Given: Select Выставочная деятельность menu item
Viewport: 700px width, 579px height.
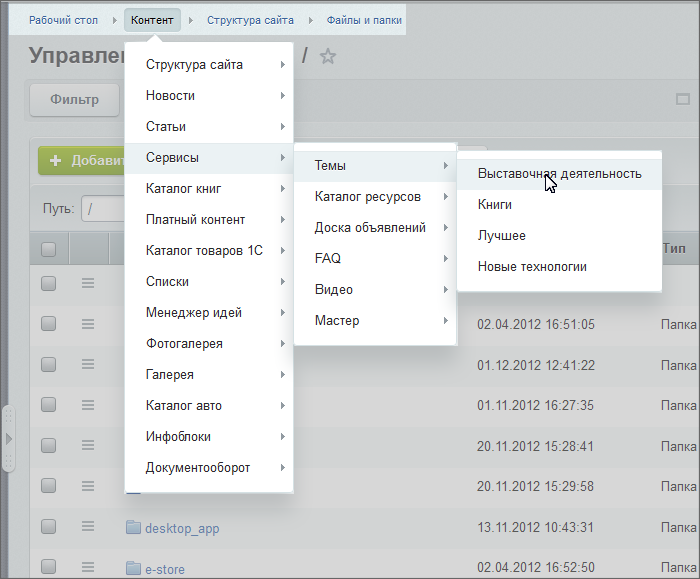Looking at the screenshot, I should (559, 173).
